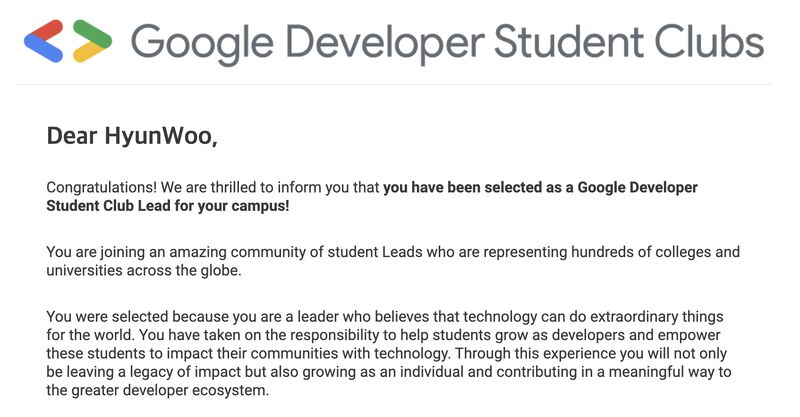Screen dimensions: 800x417
Task: Click the line "the greater developer ecosystem."
Action: click(158, 390)
